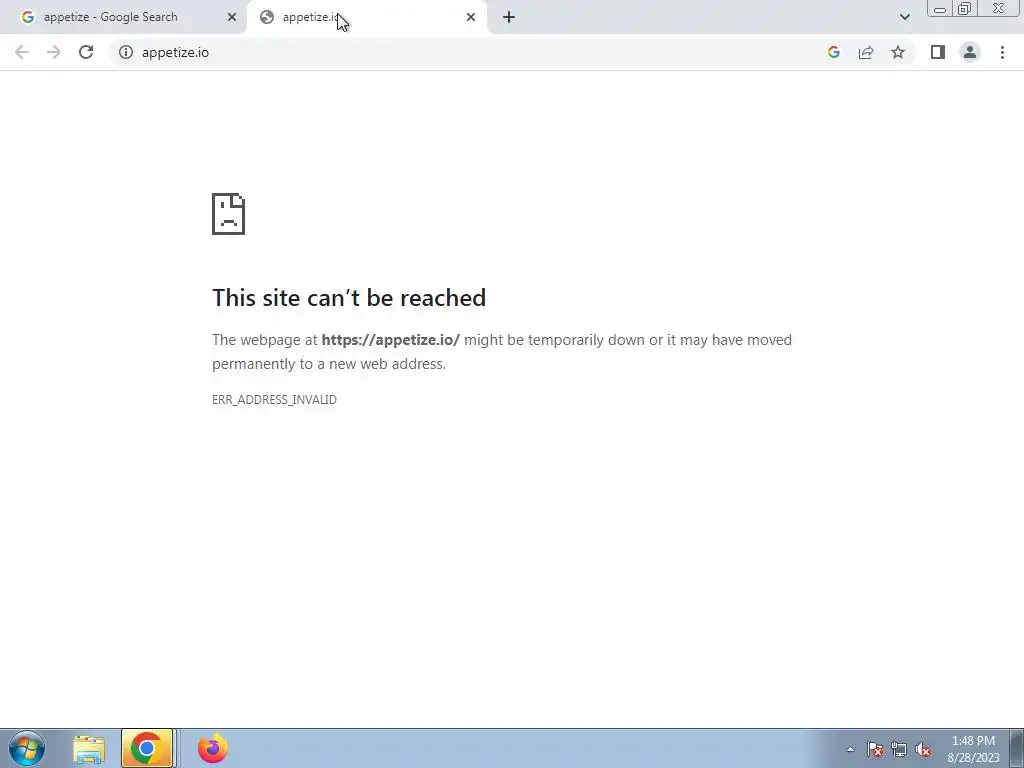The height and width of the screenshot is (768, 1024).
Task: Close the Chrome window
Action: [999, 9]
